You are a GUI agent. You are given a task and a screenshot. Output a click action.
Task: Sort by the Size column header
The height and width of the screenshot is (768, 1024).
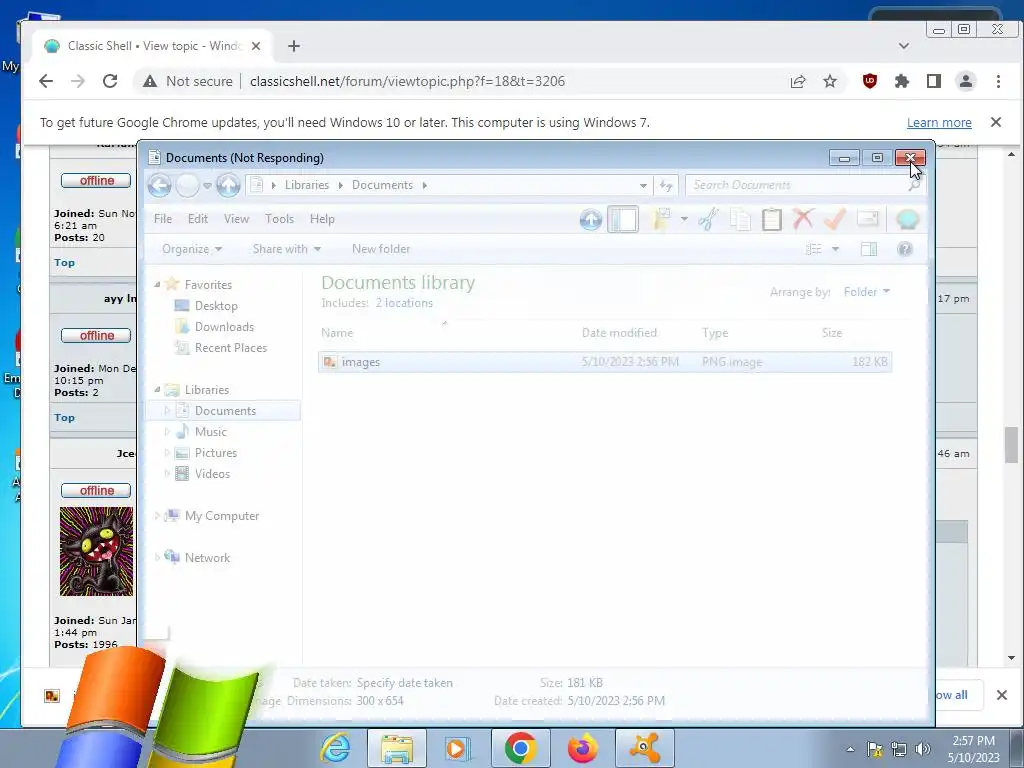point(832,332)
